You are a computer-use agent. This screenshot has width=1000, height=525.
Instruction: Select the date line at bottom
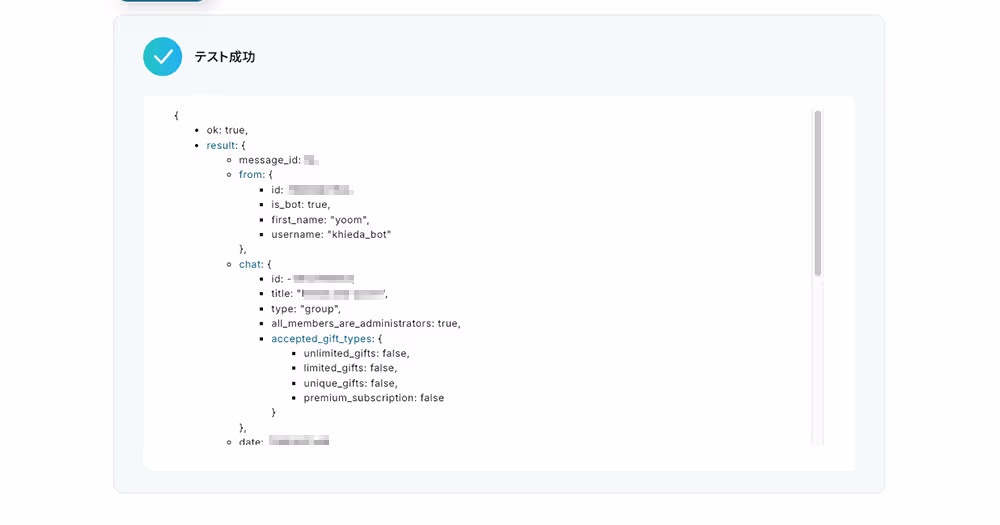(284, 441)
